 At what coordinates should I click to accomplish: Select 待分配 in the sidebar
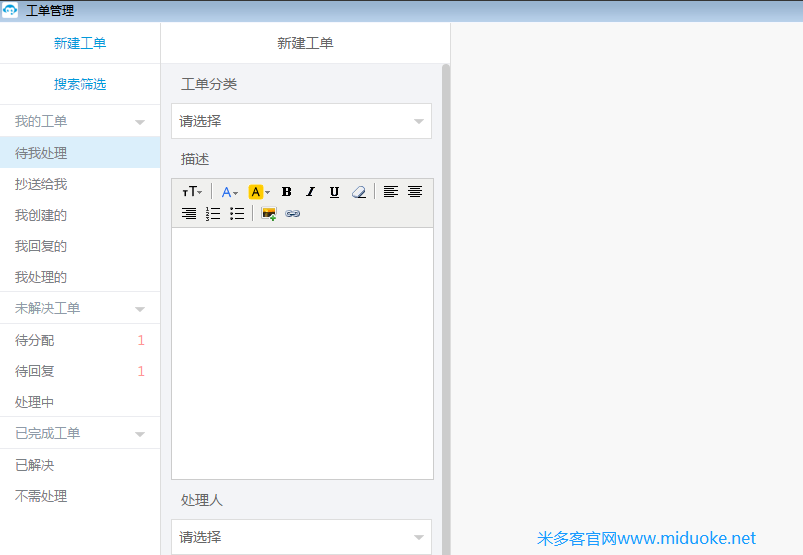35,340
